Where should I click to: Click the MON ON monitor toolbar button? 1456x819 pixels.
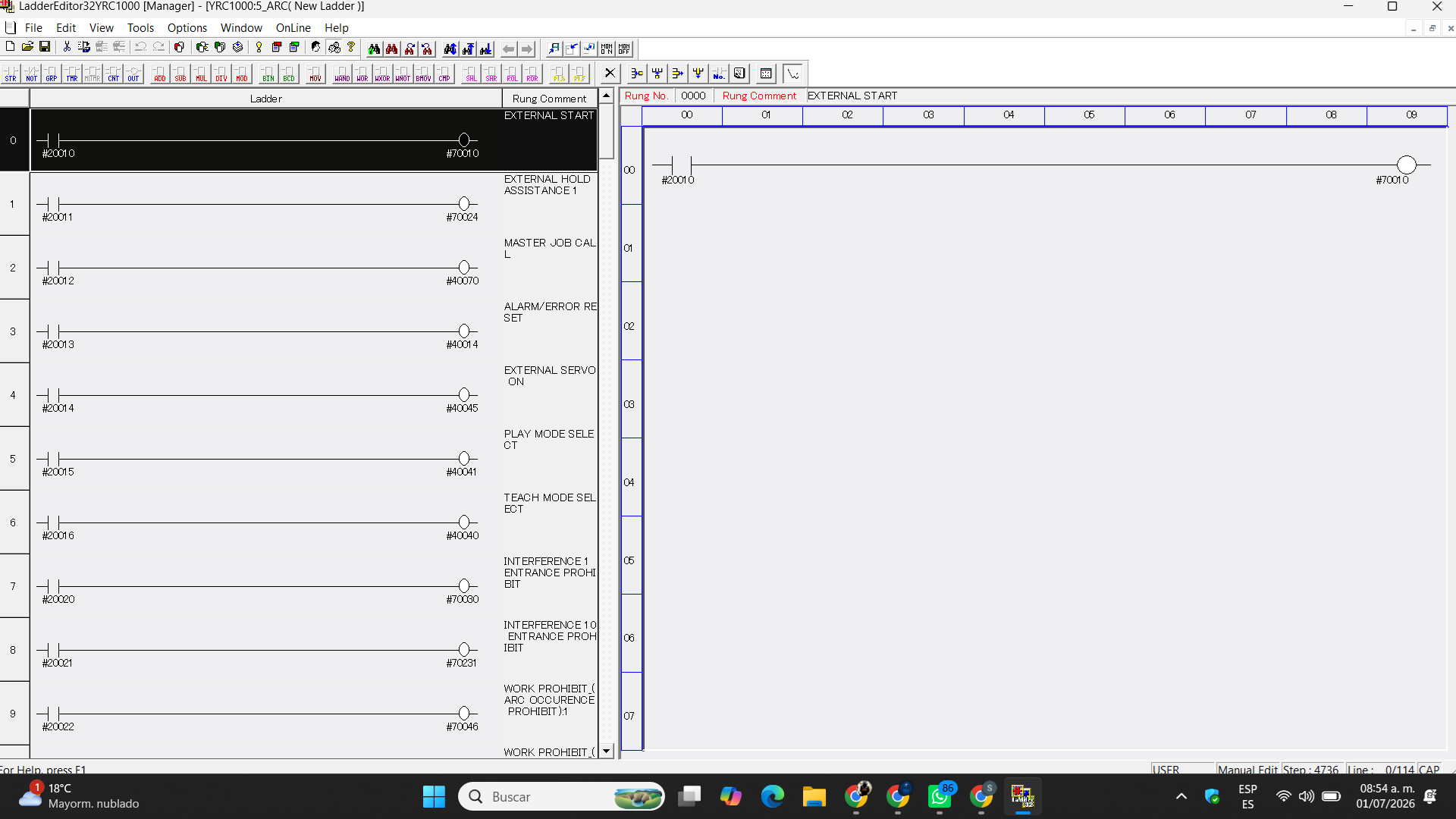click(607, 49)
